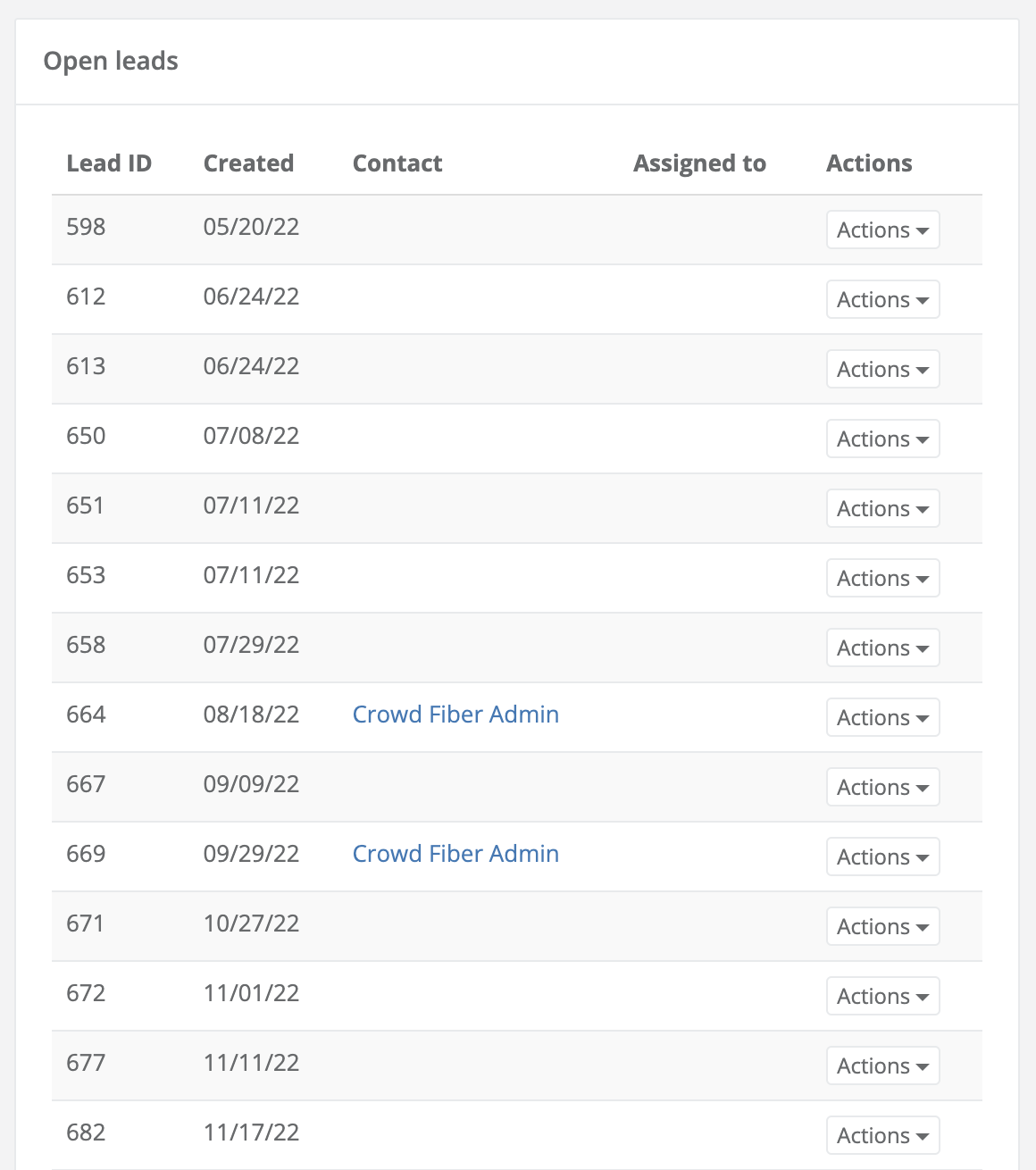The image size is (1036, 1170).
Task: Open the Actions dropdown for lead 682
Action: (882, 1135)
